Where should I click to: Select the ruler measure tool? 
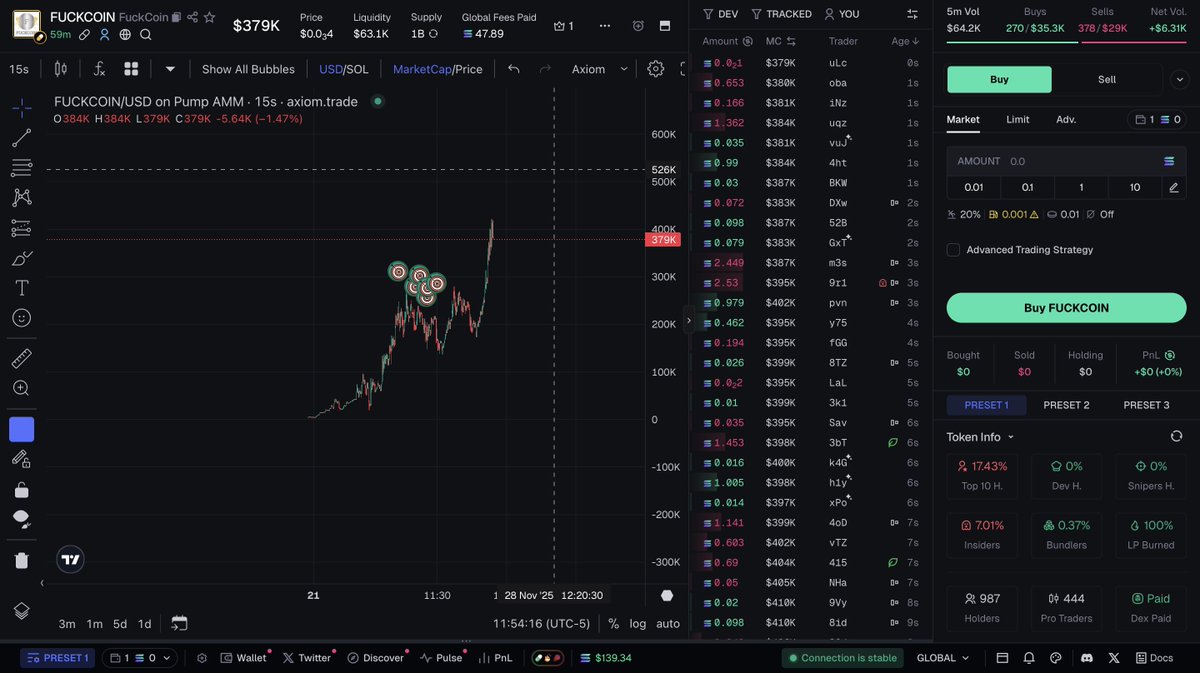point(21,358)
